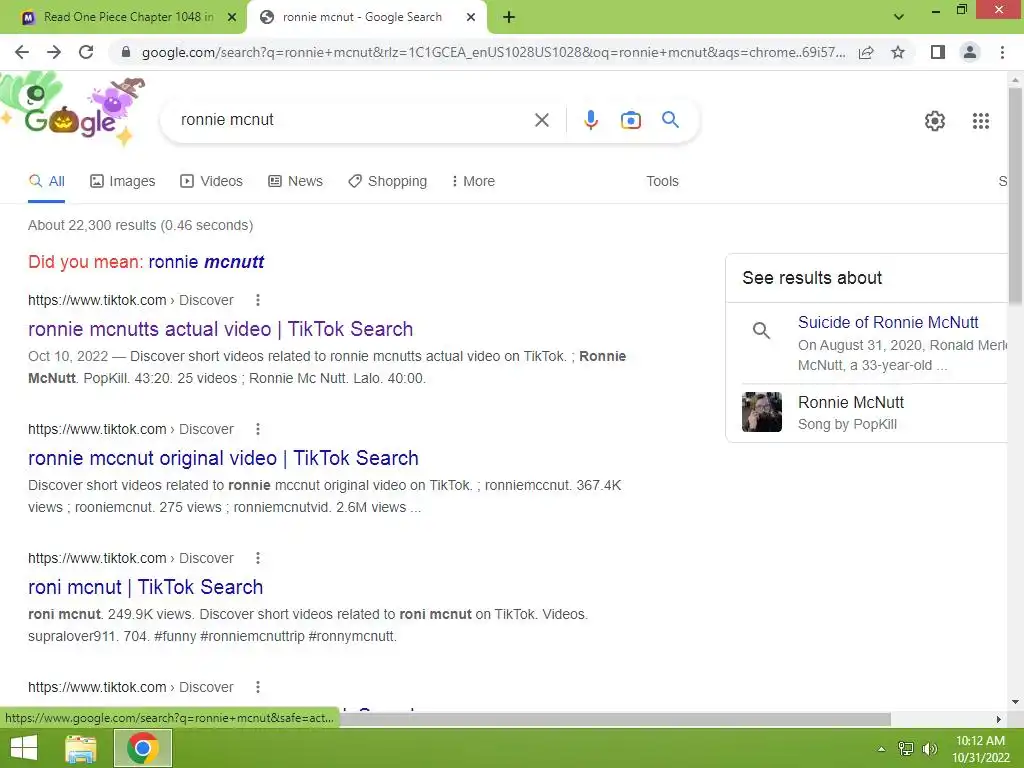Open the tab search dropdown
This screenshot has width=1024, height=768.
[x=899, y=17]
